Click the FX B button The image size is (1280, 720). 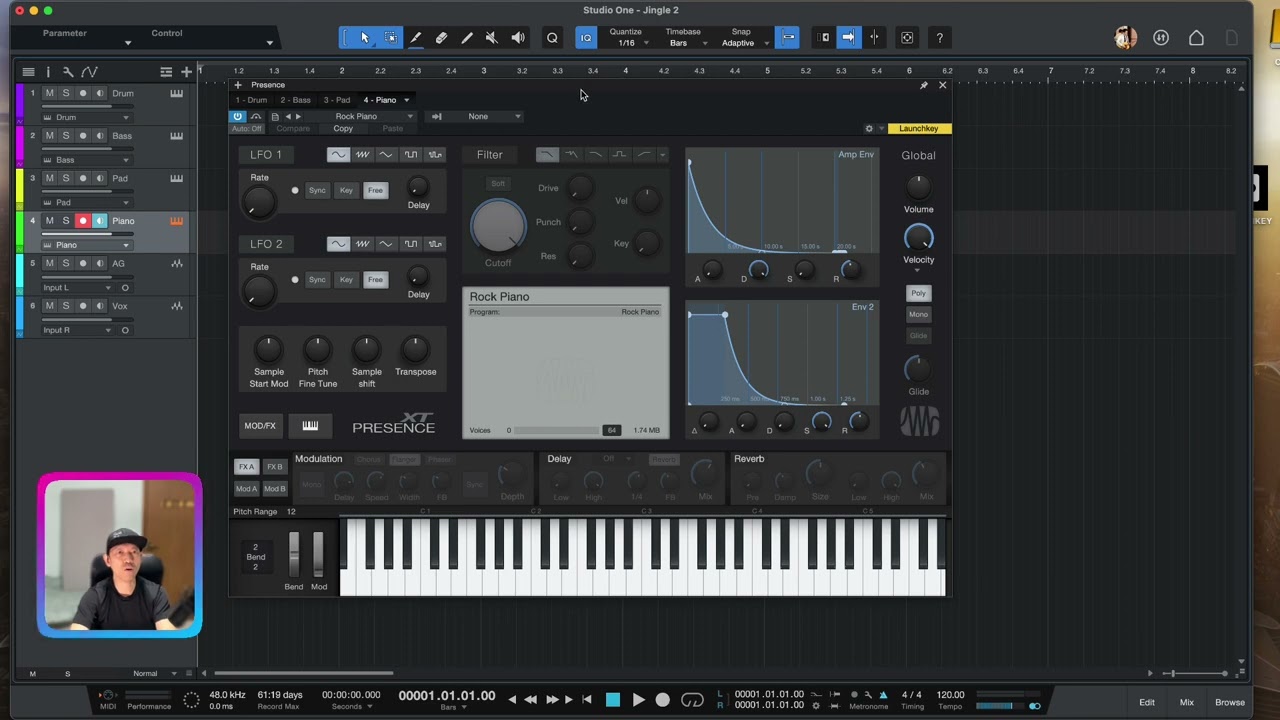[274, 467]
